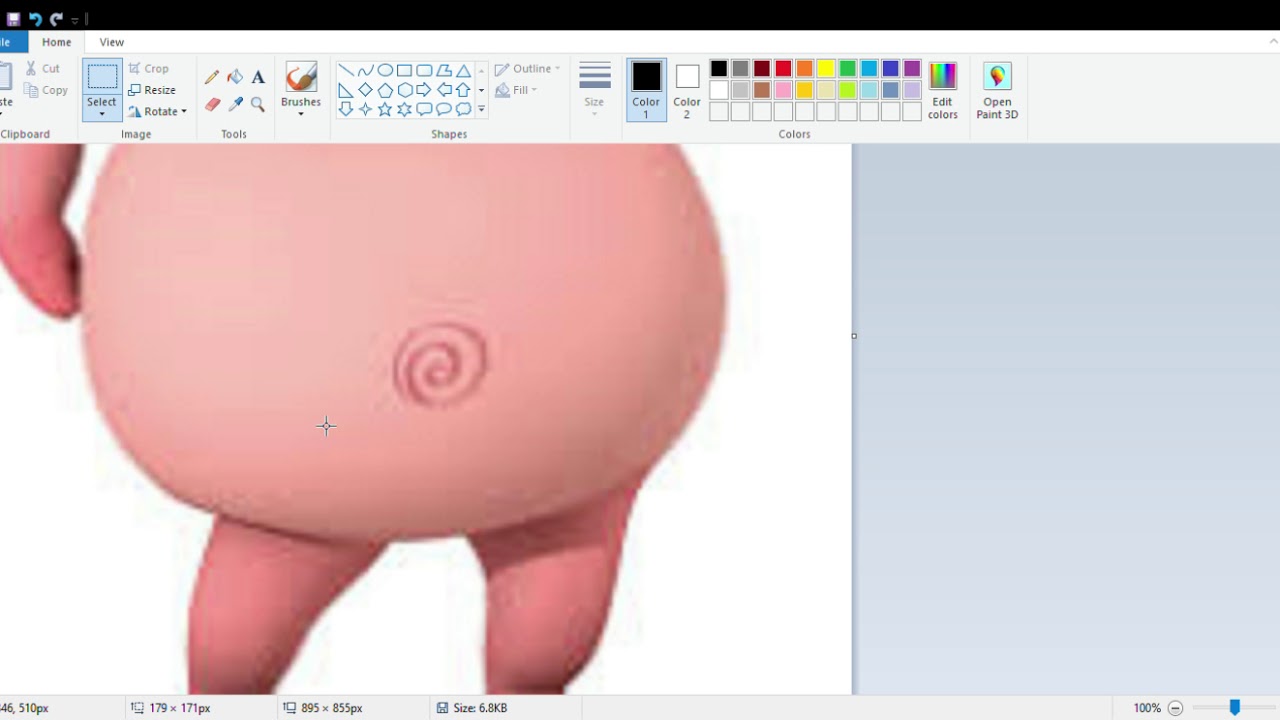Click the Crop button
1280x720 pixels.
click(149, 69)
